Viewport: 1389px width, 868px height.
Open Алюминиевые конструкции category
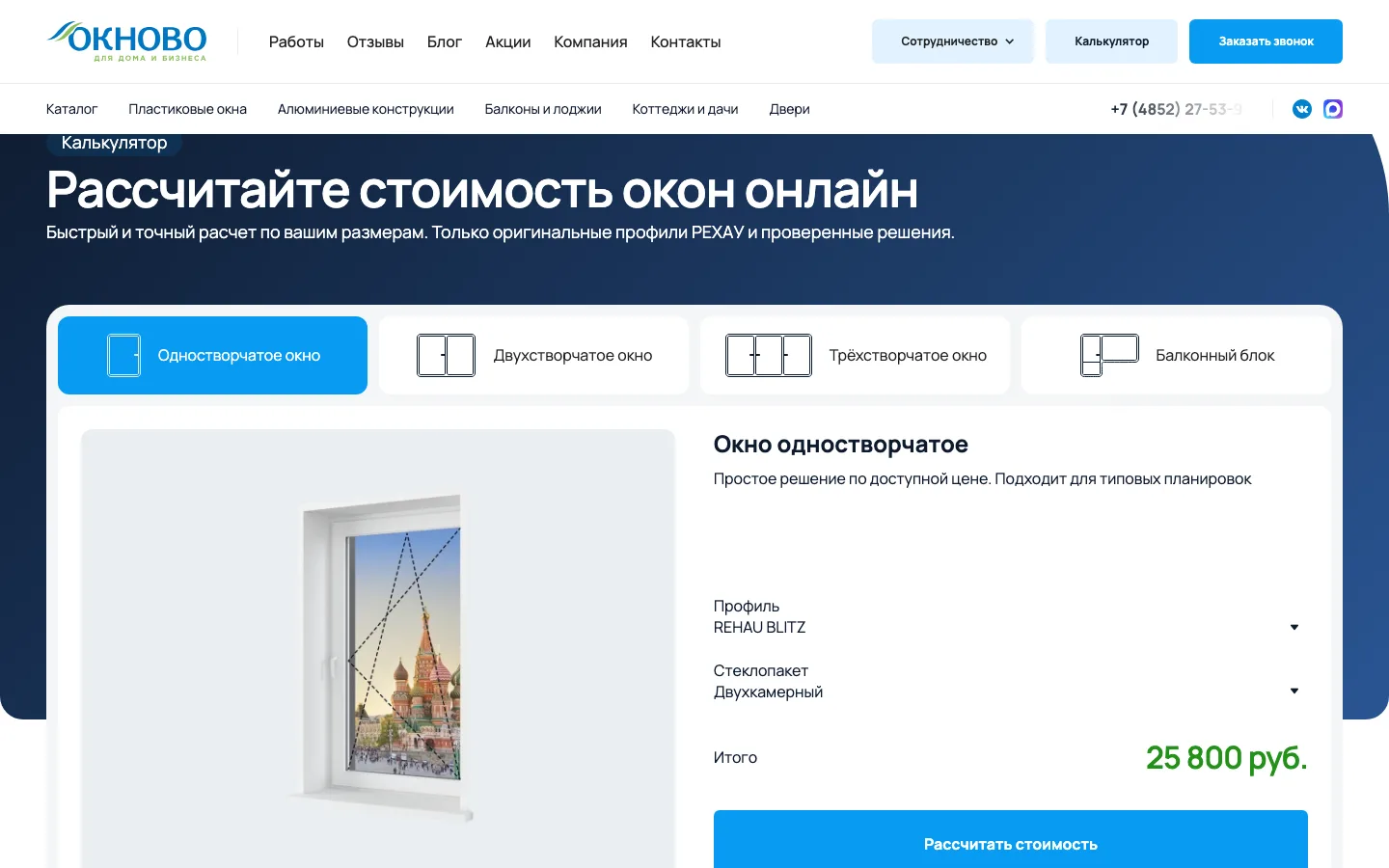366,109
